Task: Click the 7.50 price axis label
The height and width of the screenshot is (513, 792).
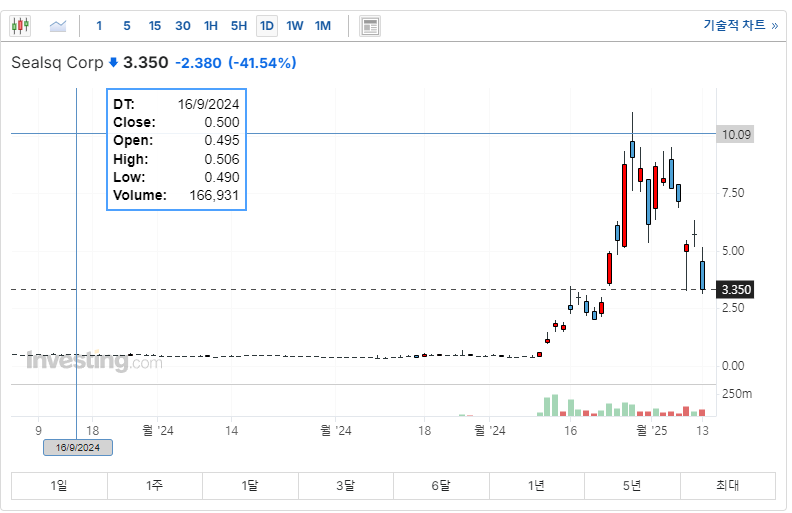Action: tap(733, 193)
